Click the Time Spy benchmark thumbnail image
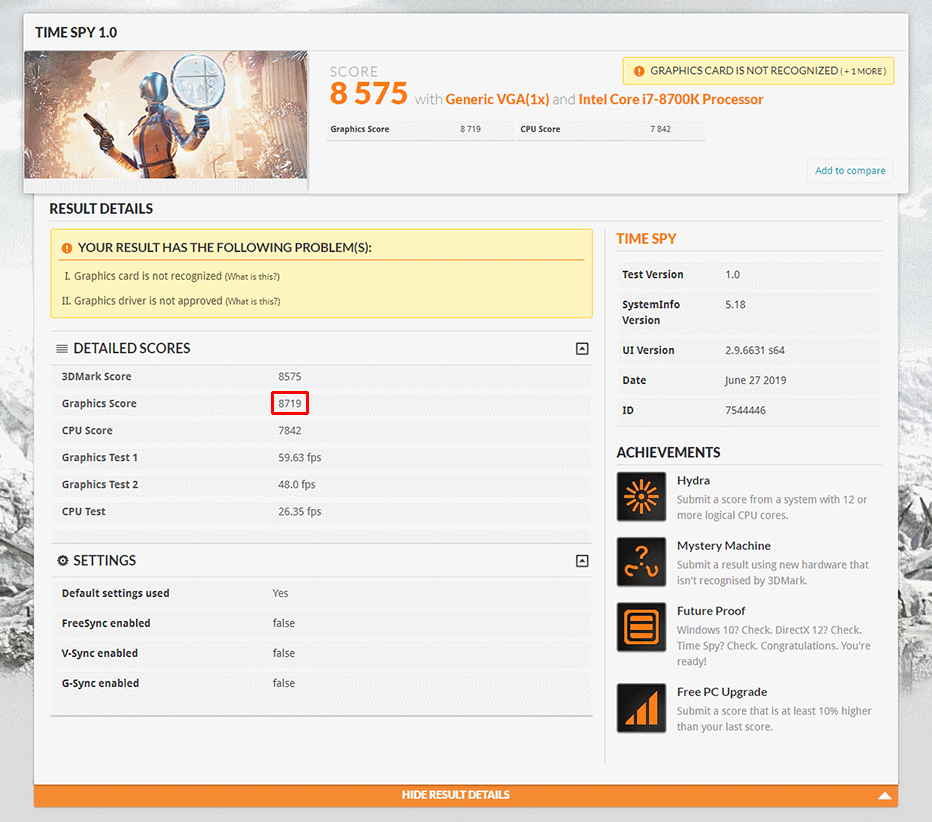932x822 pixels. tap(166, 115)
